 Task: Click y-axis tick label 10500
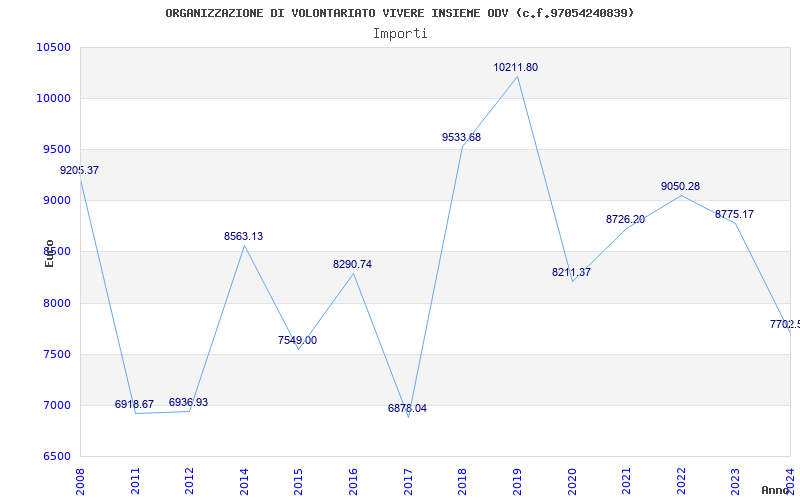pyautogui.click(x=54, y=47)
